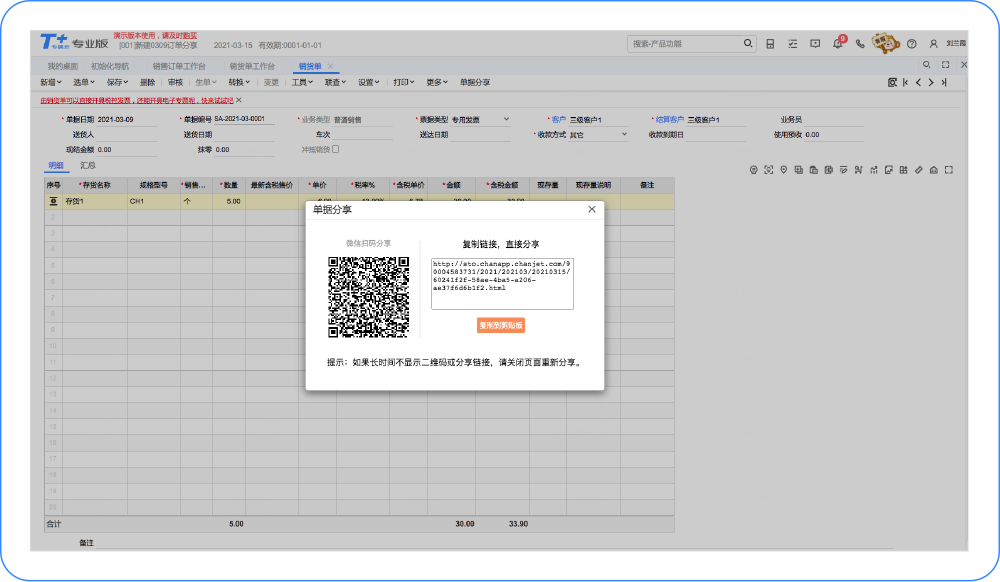Click the 审核 toolbar button
This screenshot has width=1000, height=582.
175,83
